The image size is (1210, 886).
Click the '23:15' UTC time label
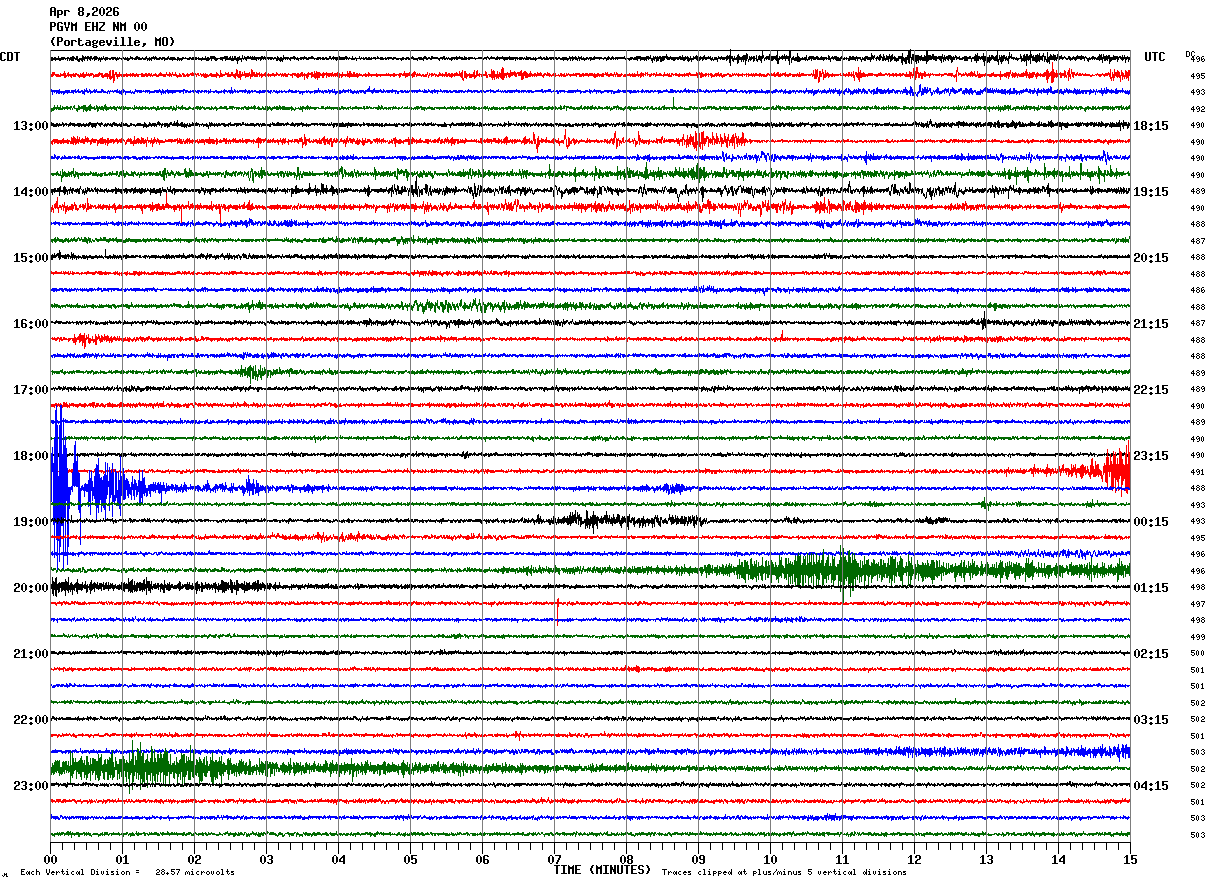tap(1151, 456)
